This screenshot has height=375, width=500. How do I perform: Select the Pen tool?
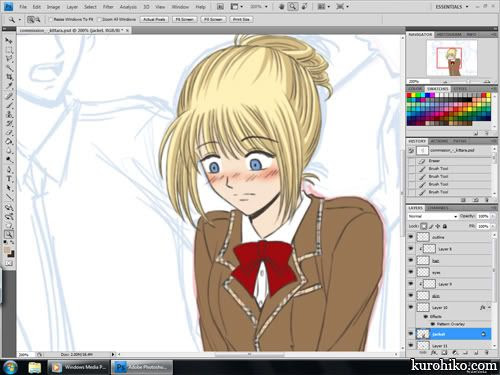pos(9,170)
